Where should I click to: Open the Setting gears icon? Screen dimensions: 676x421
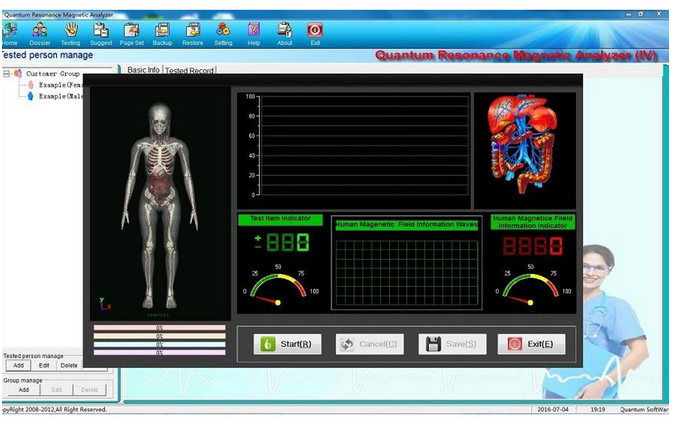click(223, 34)
